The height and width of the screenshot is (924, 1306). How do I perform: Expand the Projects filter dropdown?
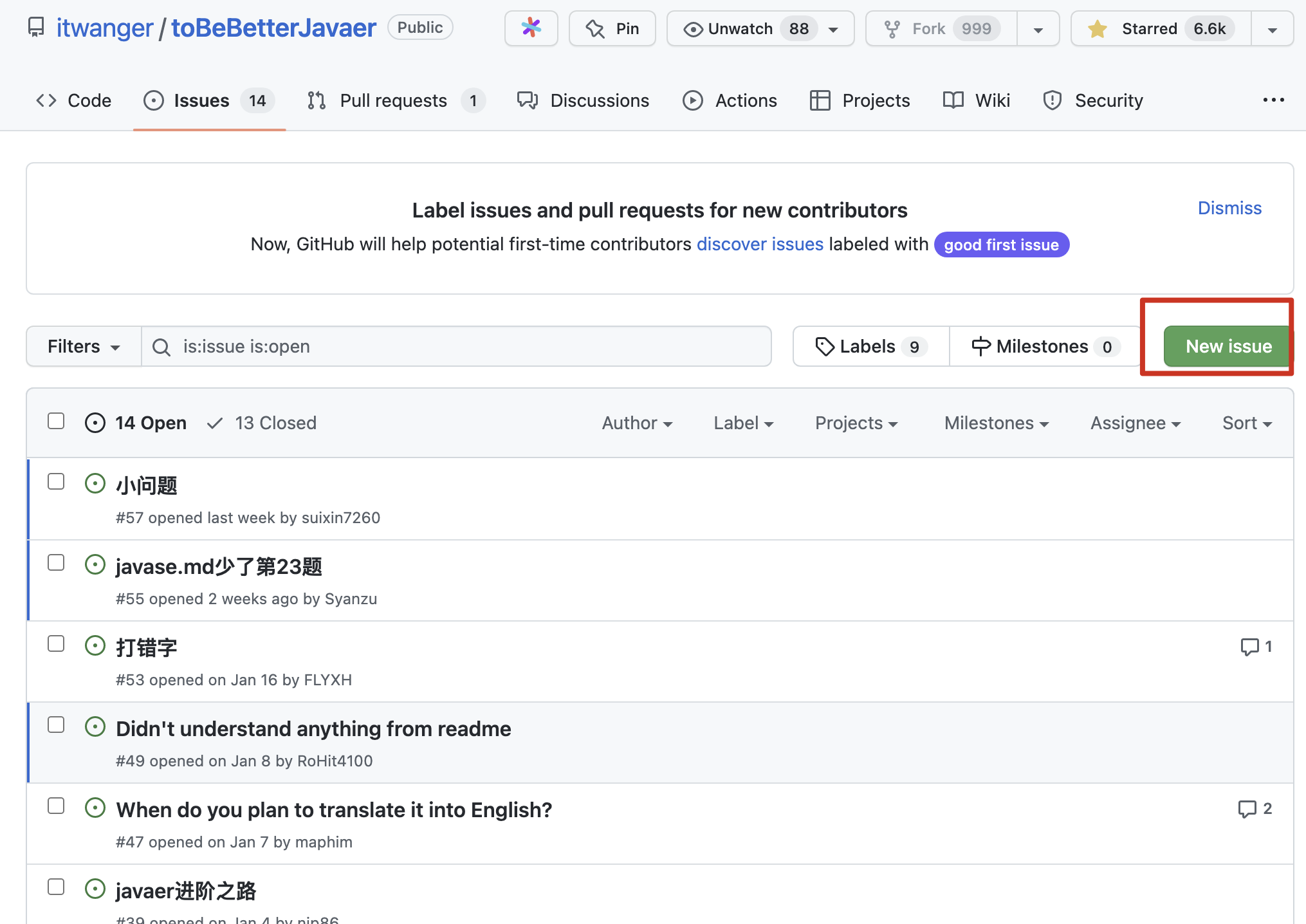[x=856, y=423]
